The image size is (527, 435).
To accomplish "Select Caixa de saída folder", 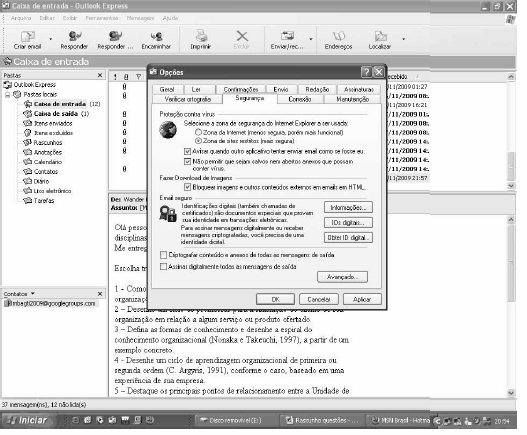I will point(56,114).
